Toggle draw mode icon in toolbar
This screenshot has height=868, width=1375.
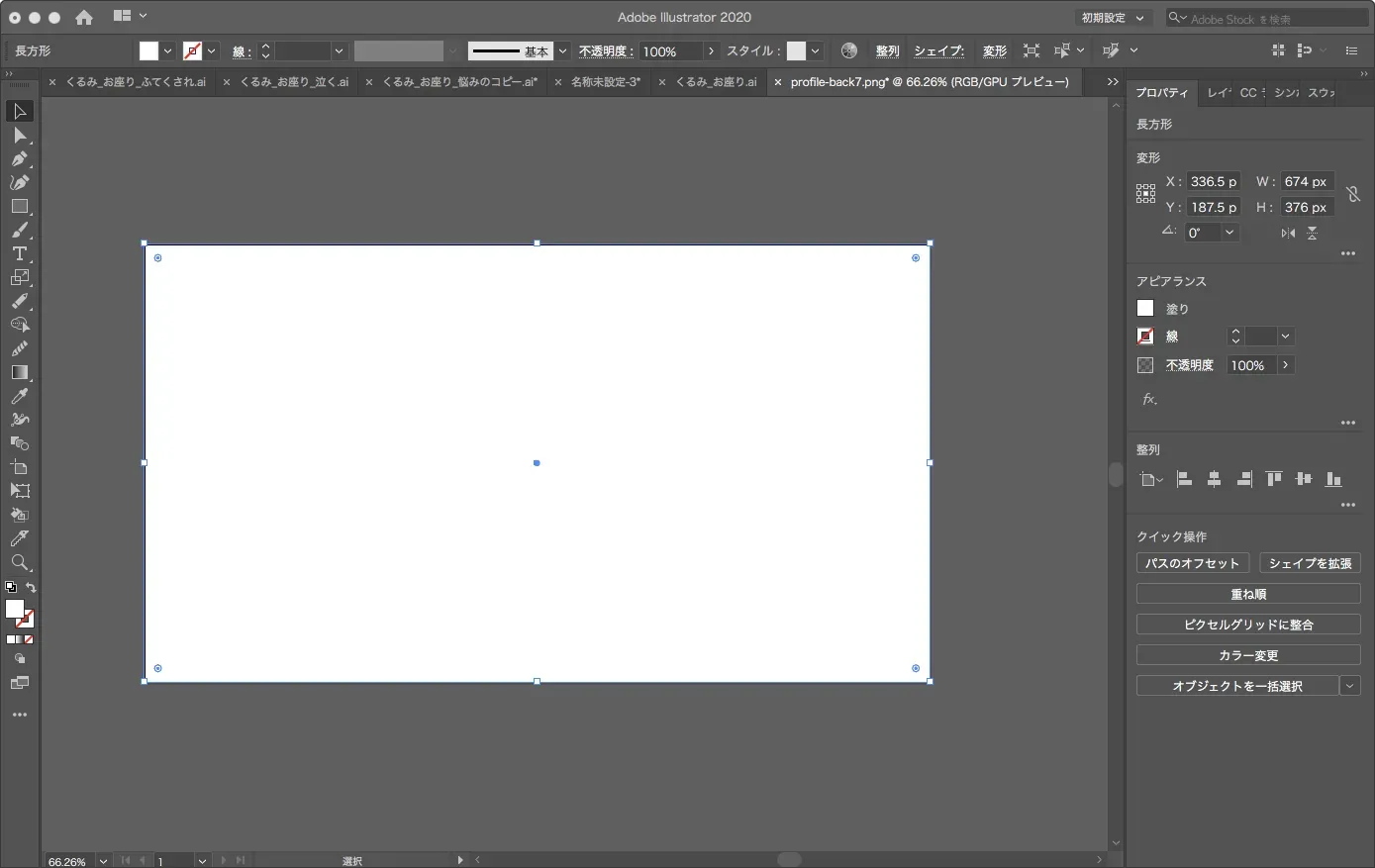pyautogui.click(x=19, y=658)
